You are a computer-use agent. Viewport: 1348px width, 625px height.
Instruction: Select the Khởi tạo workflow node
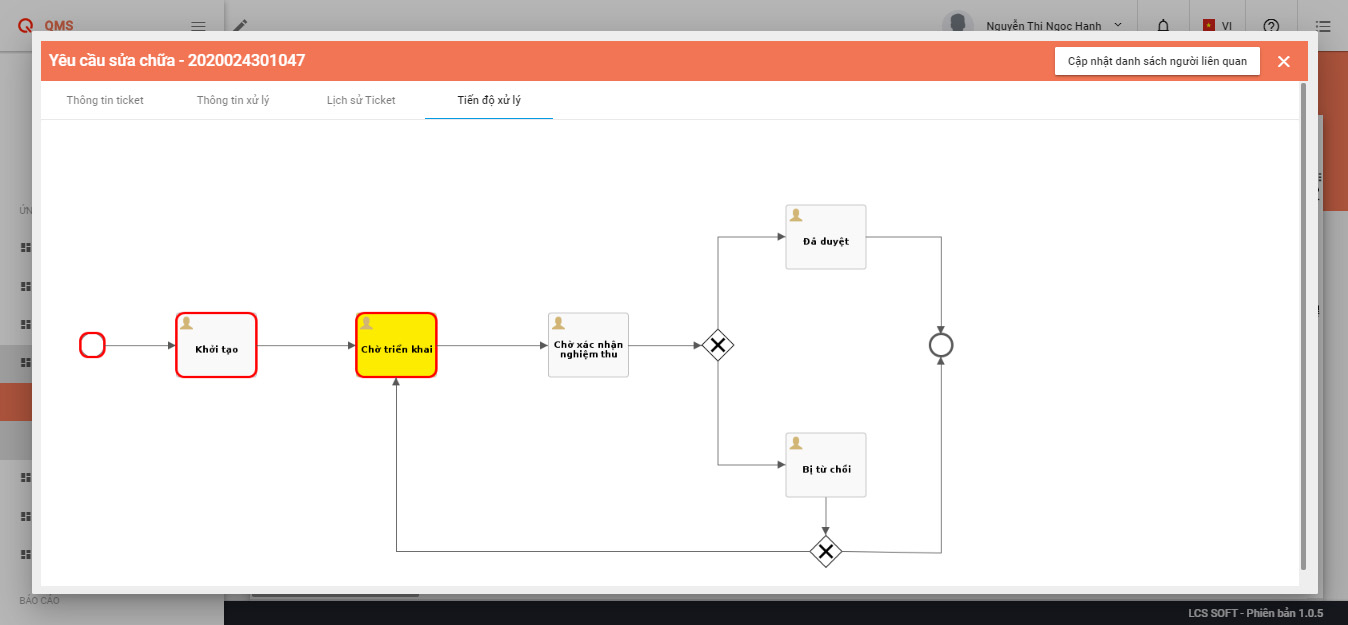click(x=216, y=345)
